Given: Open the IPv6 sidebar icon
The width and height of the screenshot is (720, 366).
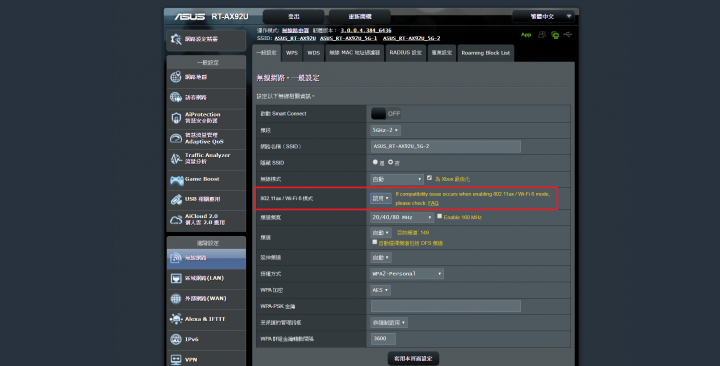Looking at the screenshot, I should tap(176, 339).
